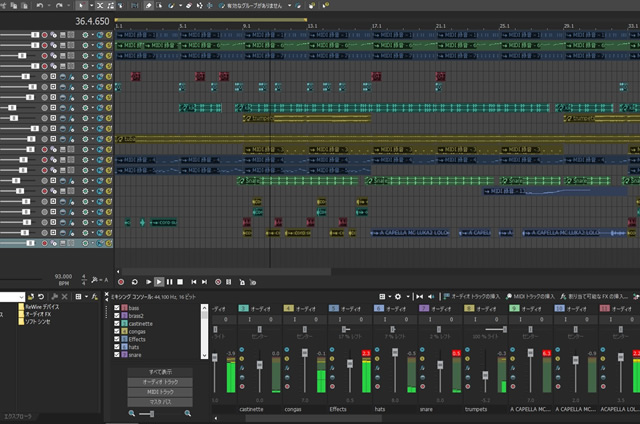Click the Undo arrow in the top toolbar
The height and width of the screenshot is (424, 640).
point(40,5)
